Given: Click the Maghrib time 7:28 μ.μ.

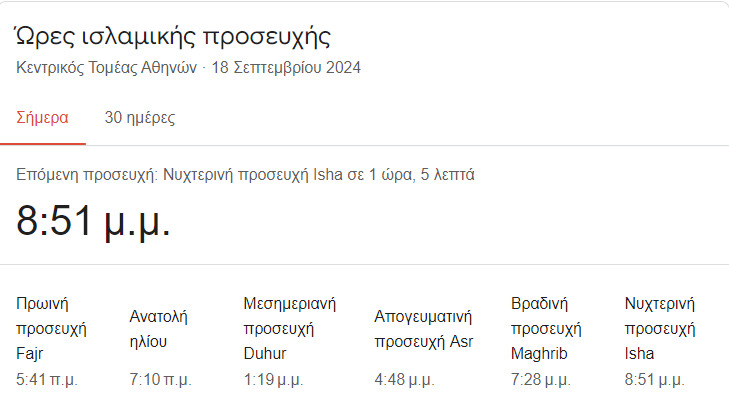Looking at the screenshot, I should pyautogui.click(x=541, y=380).
